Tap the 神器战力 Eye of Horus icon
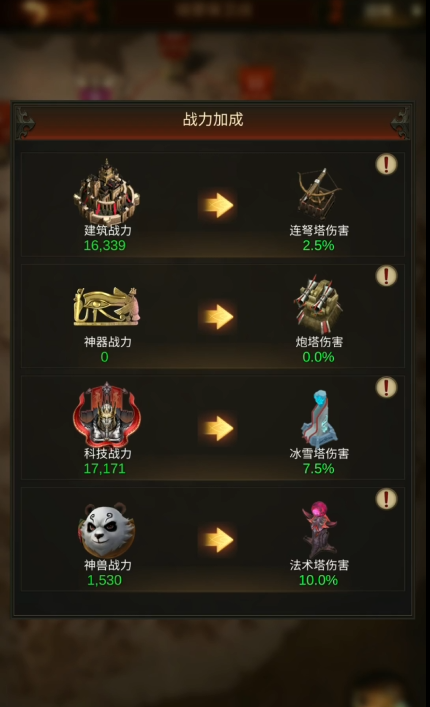The image size is (430, 707). (107, 307)
